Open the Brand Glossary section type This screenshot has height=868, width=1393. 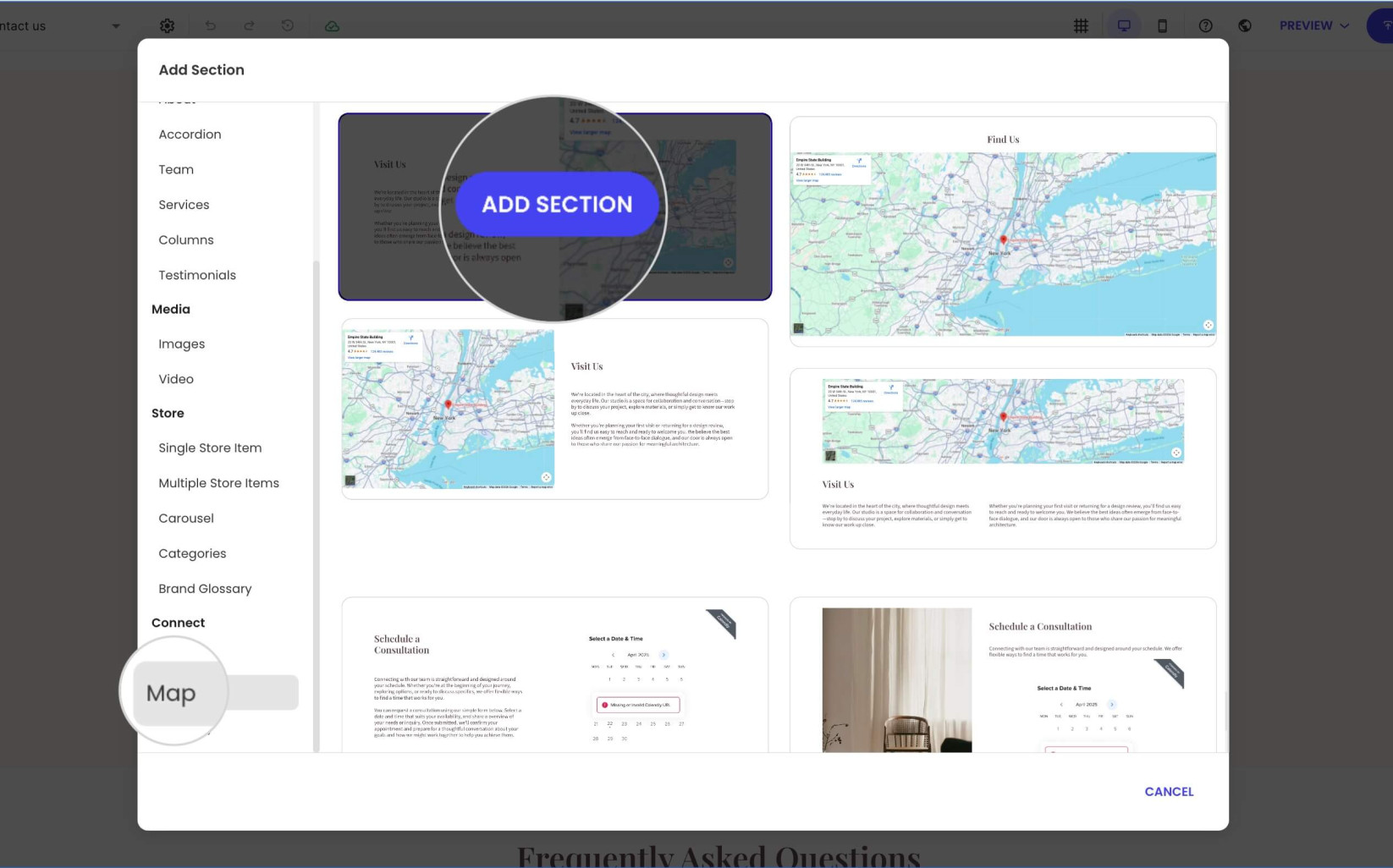tap(205, 589)
